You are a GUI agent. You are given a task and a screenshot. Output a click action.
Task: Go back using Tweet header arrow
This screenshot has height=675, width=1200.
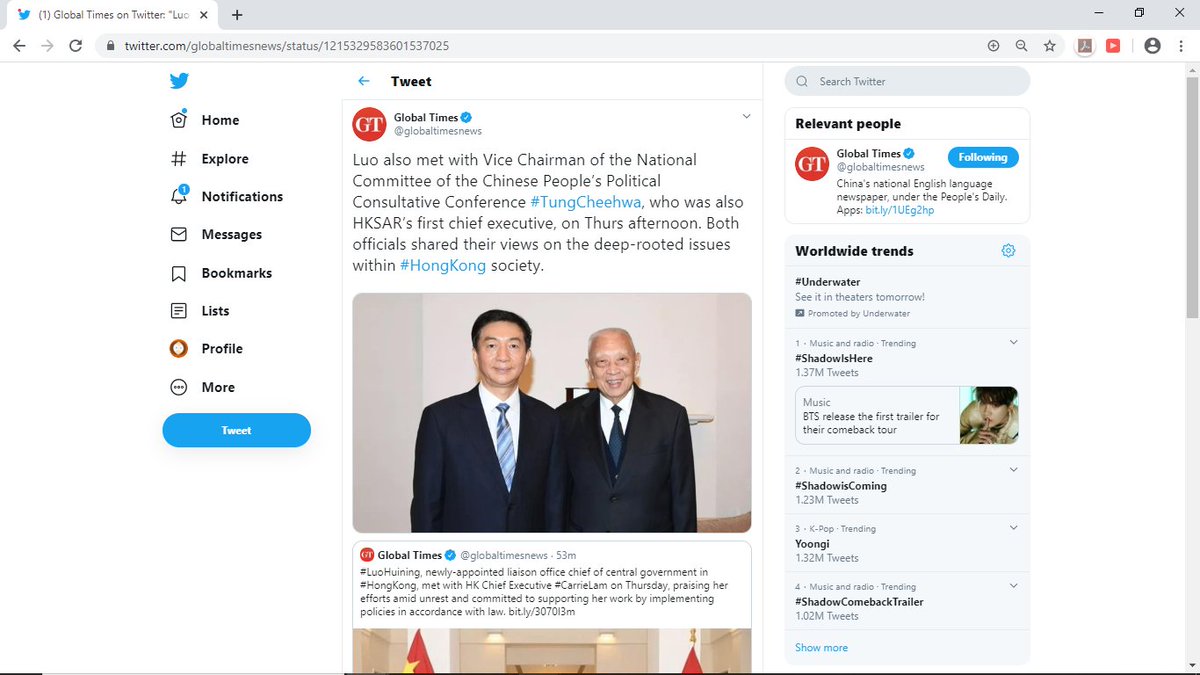[x=364, y=81]
